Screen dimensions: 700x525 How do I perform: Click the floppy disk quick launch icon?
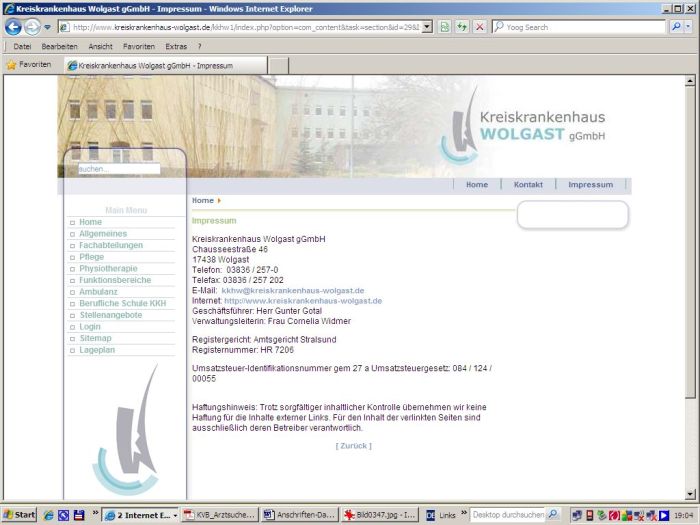(x=79, y=515)
